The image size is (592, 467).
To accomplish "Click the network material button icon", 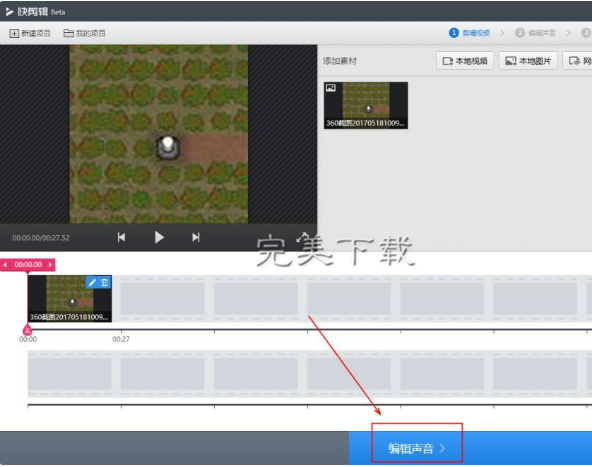I will [575, 61].
